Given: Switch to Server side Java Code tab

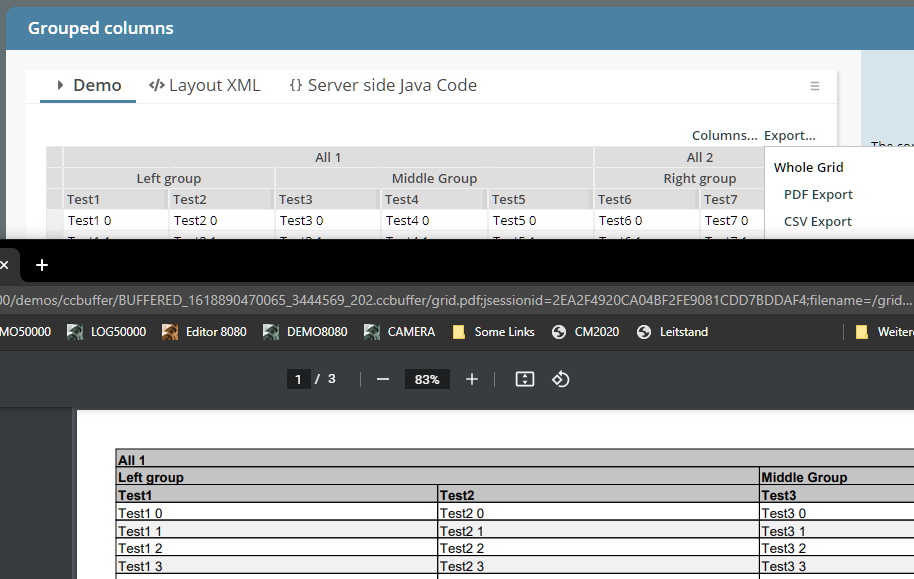Looking at the screenshot, I should pyautogui.click(x=383, y=86).
